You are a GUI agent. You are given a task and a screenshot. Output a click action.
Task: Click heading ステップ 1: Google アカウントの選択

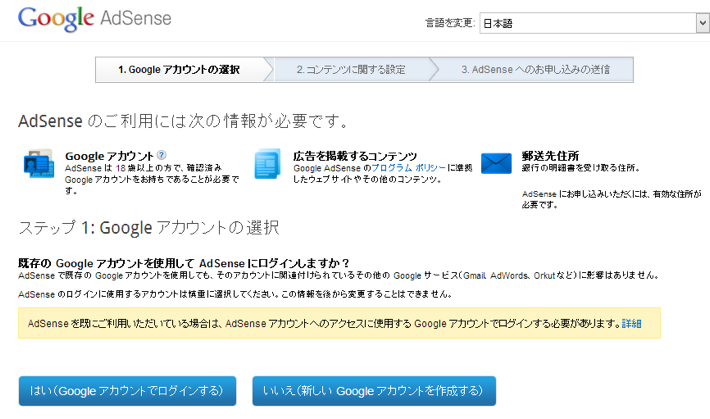tap(149, 227)
